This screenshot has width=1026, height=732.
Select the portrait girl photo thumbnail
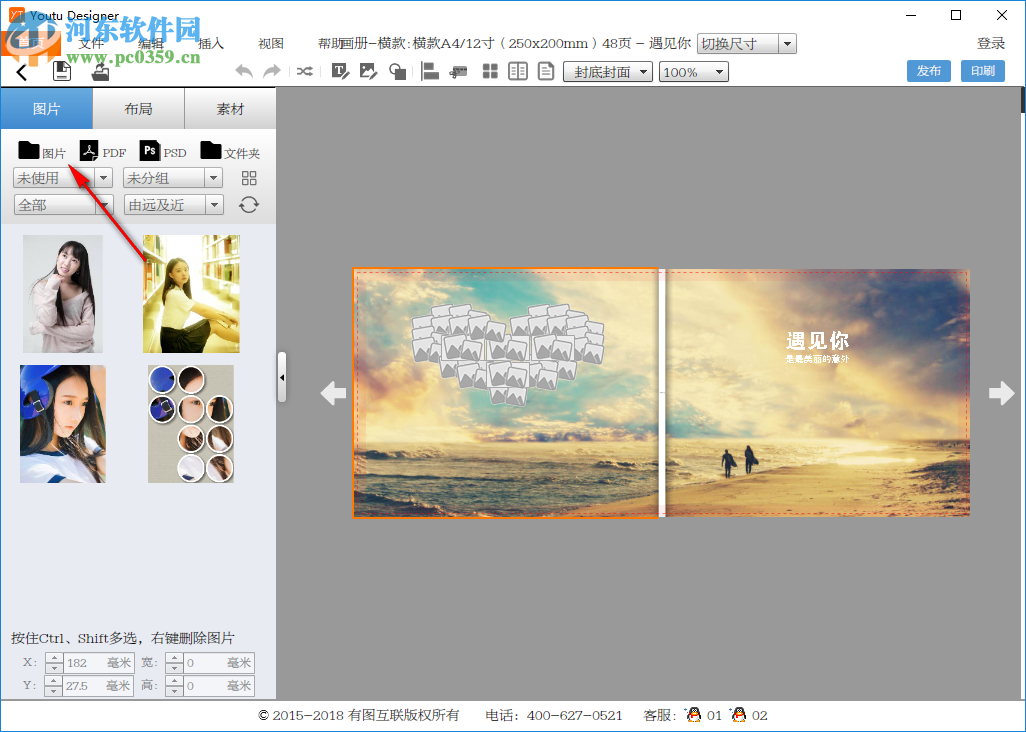[63, 293]
